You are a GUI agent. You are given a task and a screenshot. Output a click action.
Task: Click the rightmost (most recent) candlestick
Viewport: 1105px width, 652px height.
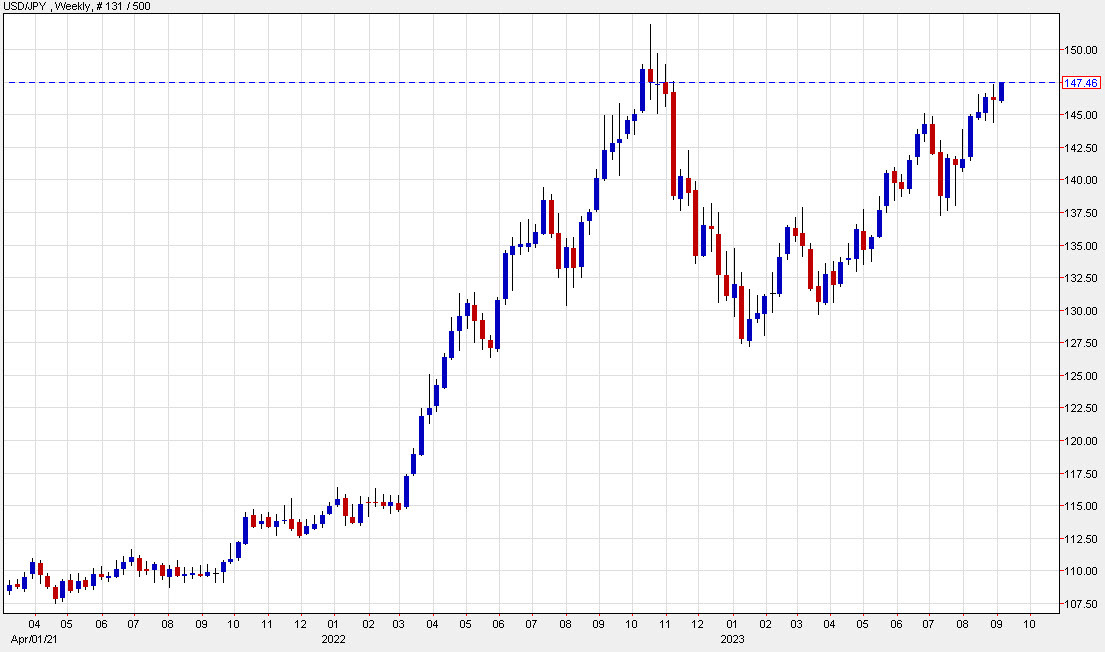(999, 92)
